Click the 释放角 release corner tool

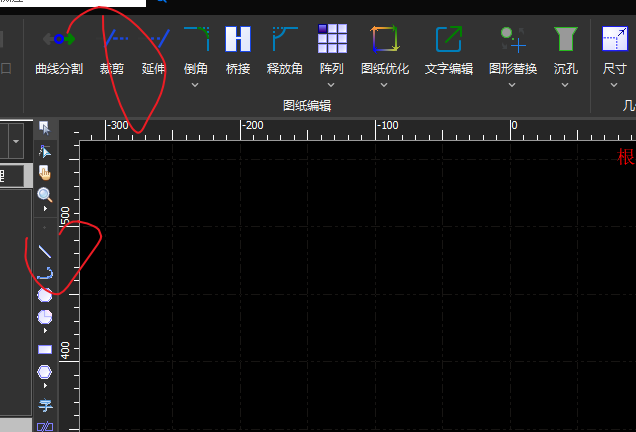coord(285,50)
